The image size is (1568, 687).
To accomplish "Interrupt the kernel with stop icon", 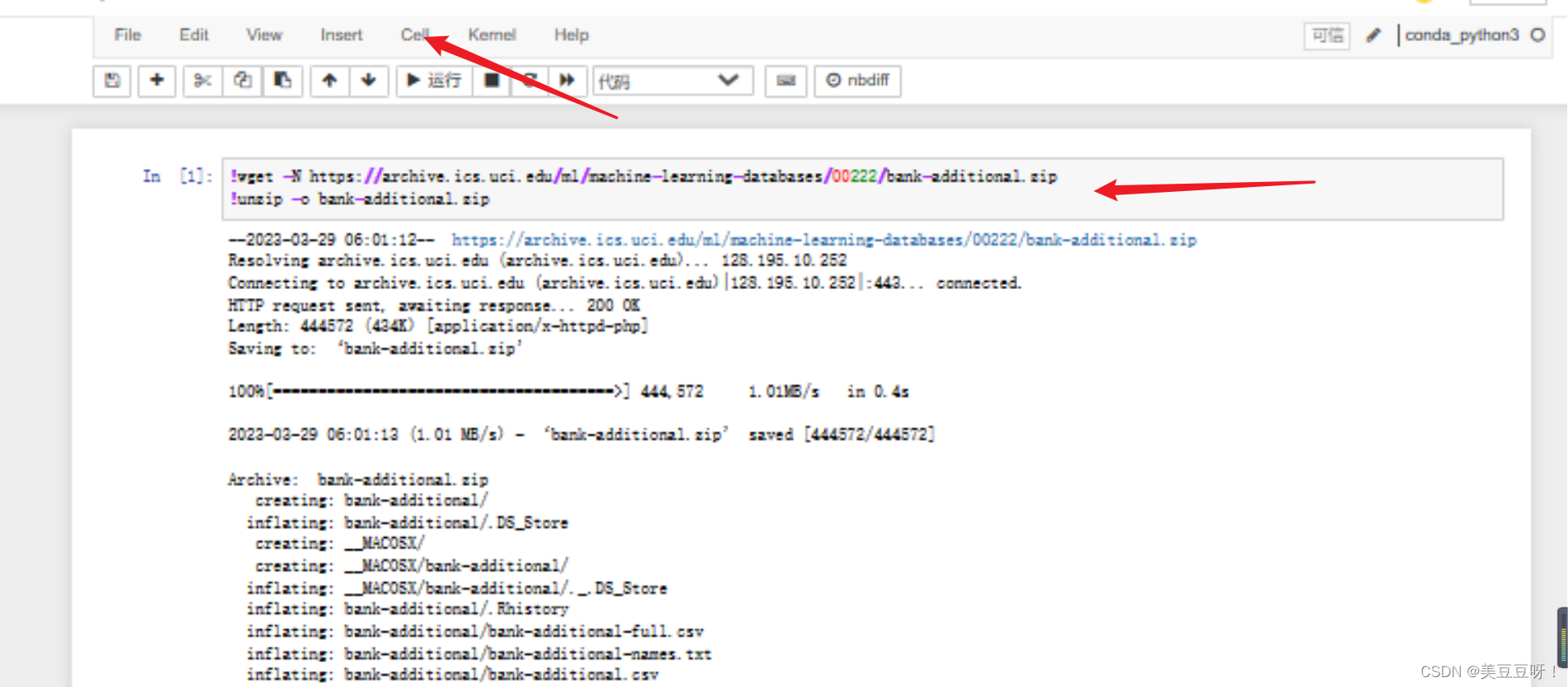I will click(x=491, y=81).
